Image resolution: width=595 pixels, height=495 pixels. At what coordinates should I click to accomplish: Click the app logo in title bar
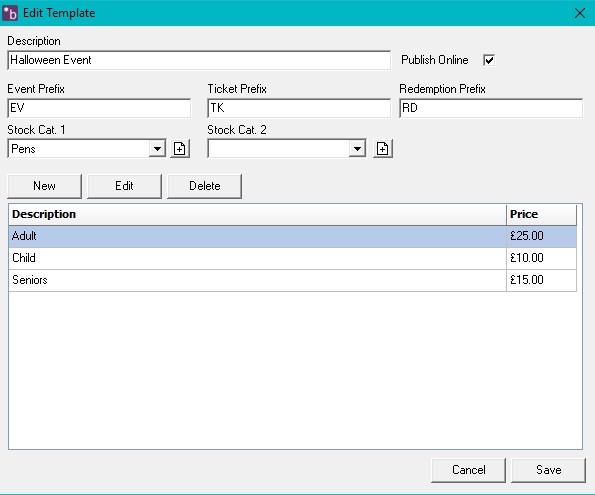click(x=10, y=13)
